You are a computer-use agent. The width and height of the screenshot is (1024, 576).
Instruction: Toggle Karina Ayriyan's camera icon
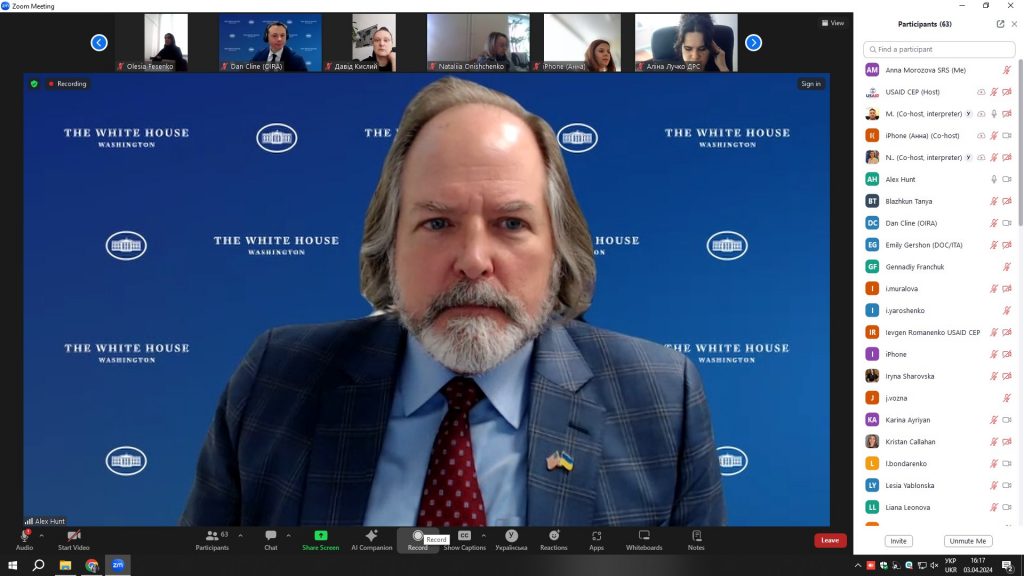tap(1007, 420)
